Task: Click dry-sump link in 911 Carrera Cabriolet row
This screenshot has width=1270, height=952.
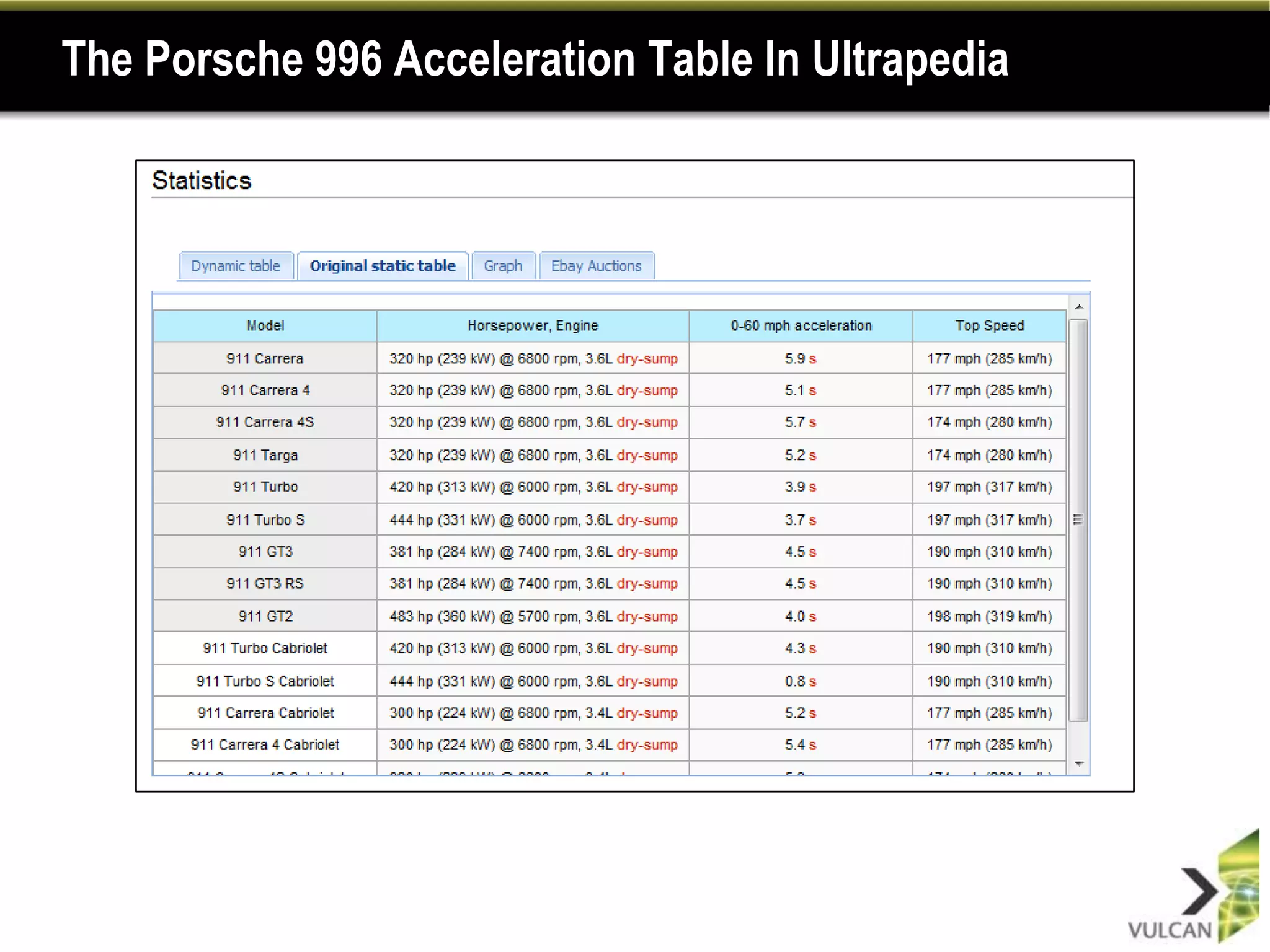Action: 647,713
